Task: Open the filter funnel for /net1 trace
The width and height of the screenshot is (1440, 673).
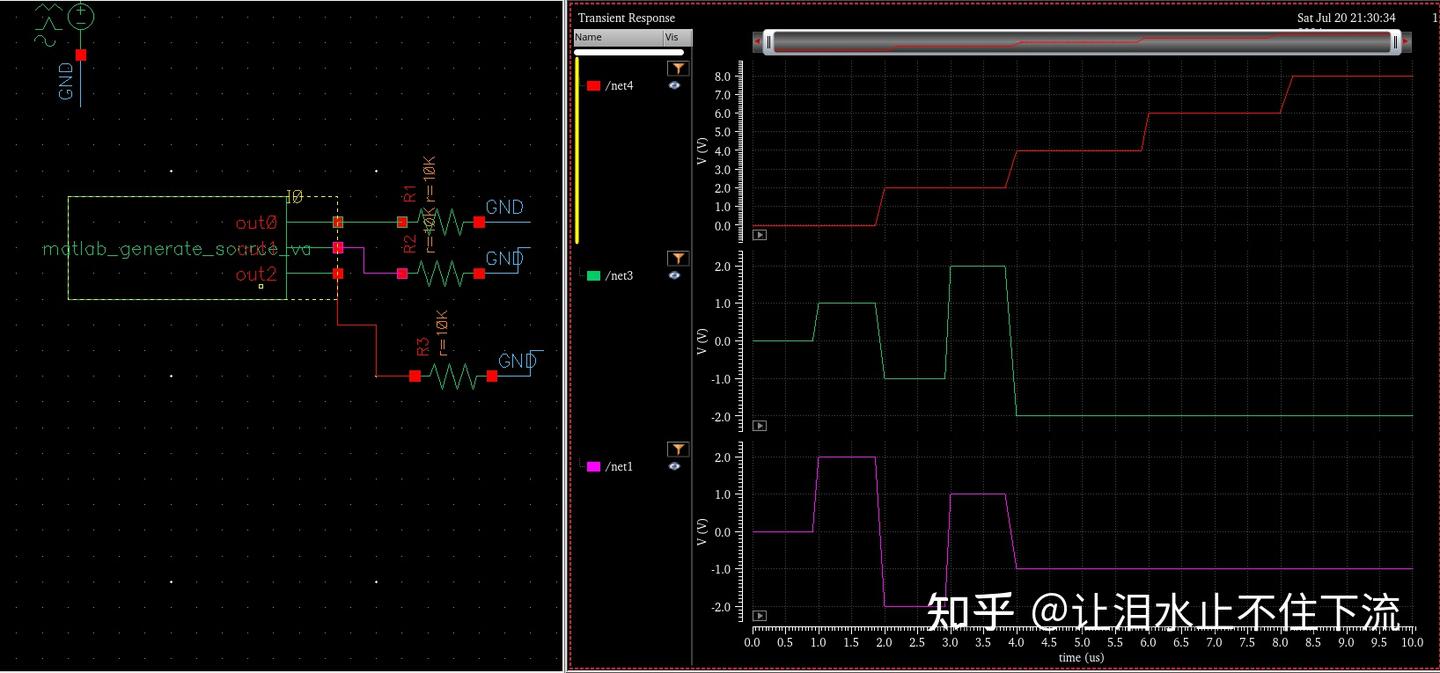Action: click(678, 449)
